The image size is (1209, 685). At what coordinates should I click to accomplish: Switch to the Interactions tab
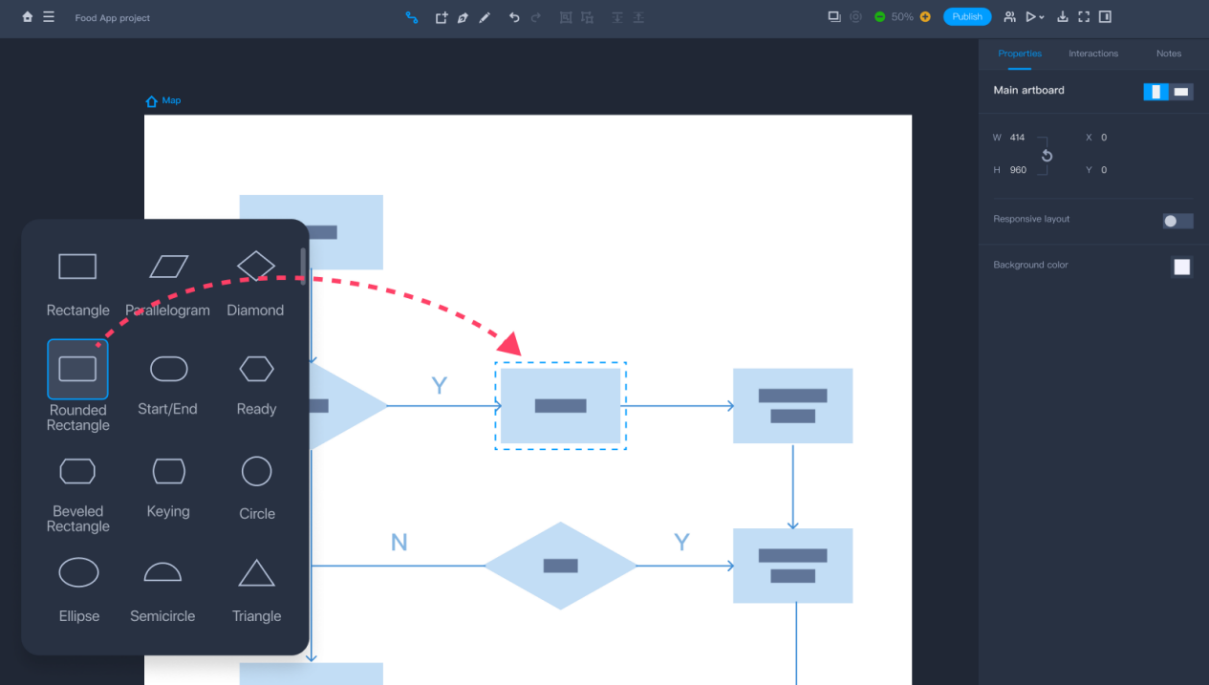1093,54
